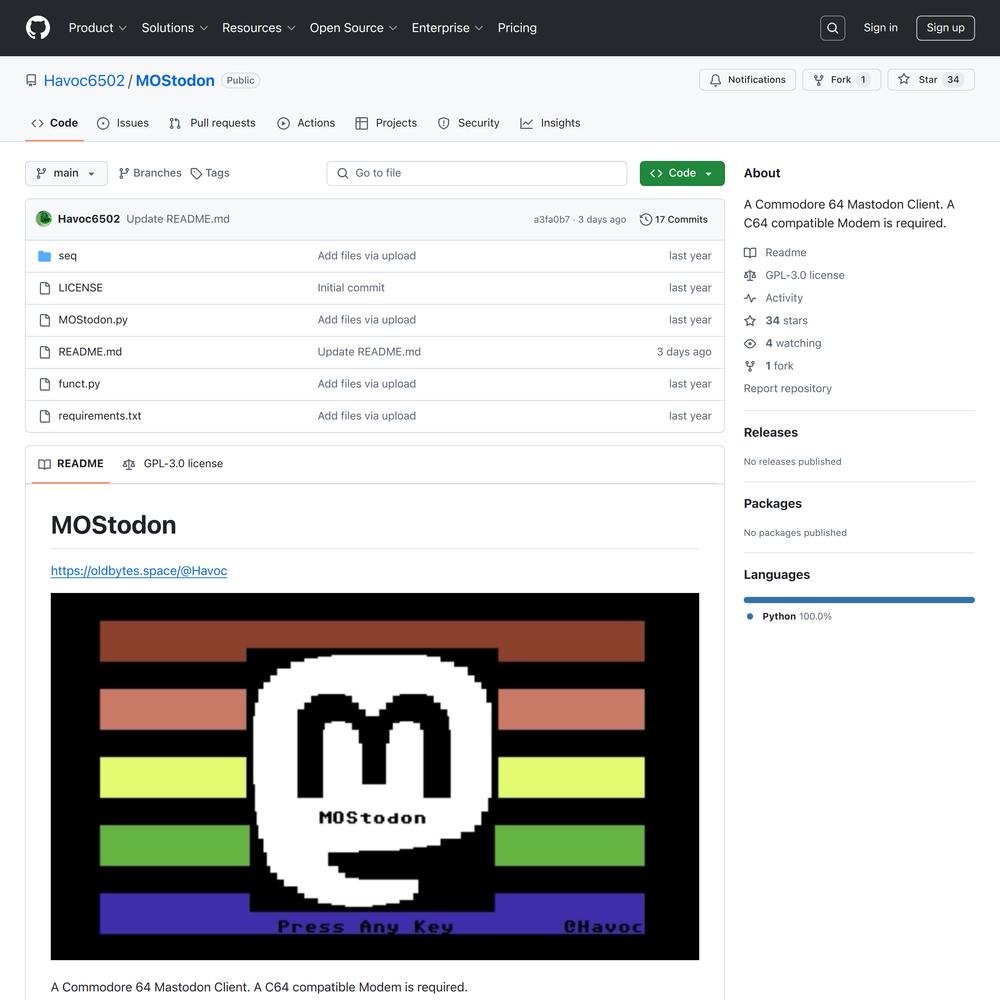This screenshot has height=1000, width=1000.
Task: Click the watching eye icon in About
Action: tap(750, 343)
